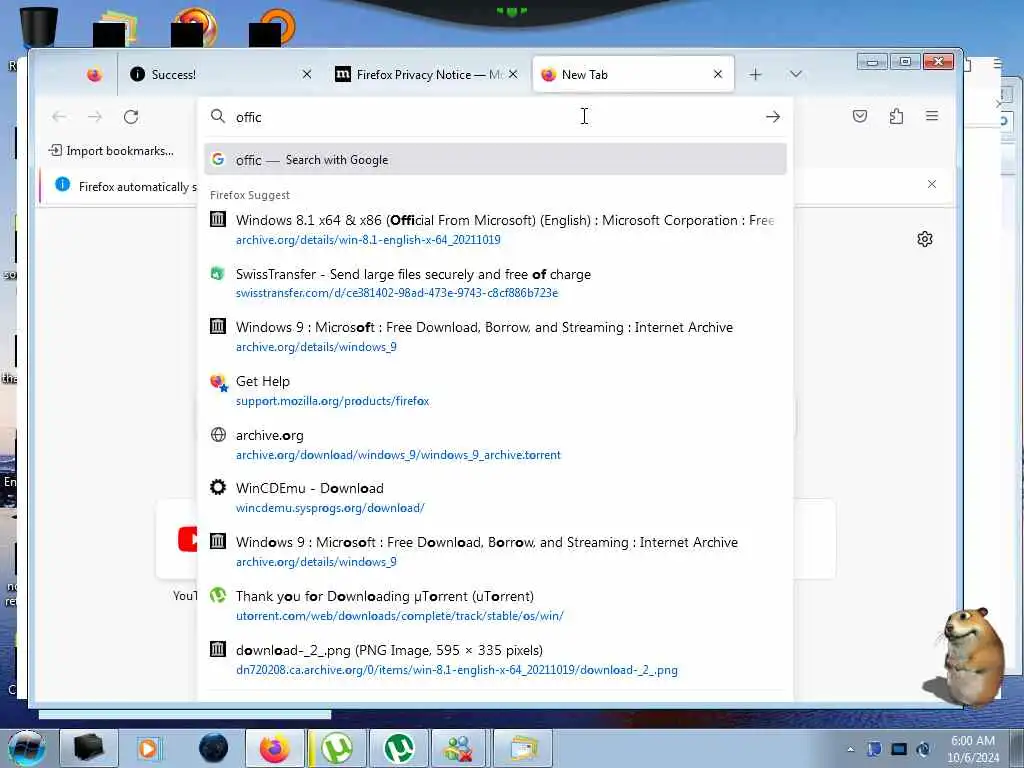Open the media player taskbar icon
Image resolution: width=1024 pixels, height=768 pixels.
click(x=149, y=748)
